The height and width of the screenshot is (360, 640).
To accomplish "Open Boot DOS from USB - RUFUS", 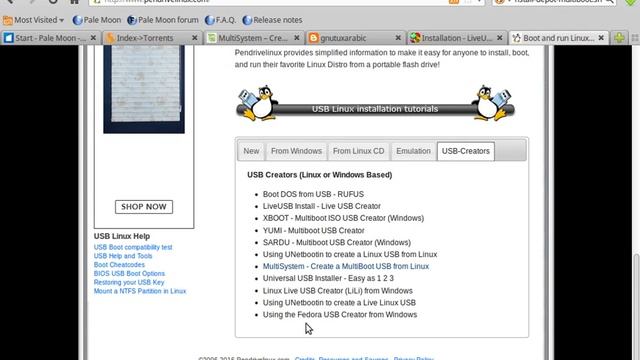I will pos(313,194).
